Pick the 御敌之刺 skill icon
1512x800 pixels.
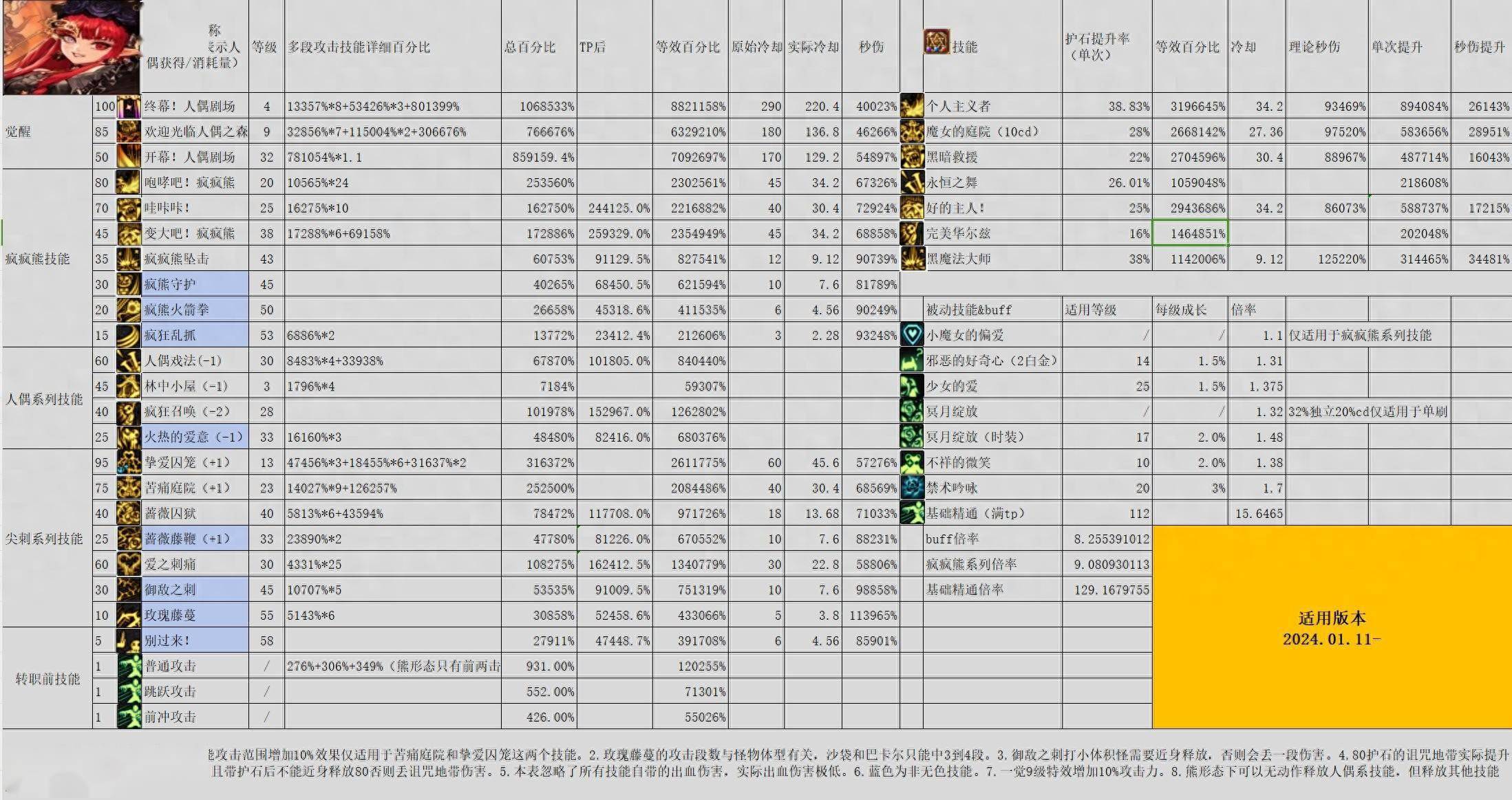click(x=129, y=590)
